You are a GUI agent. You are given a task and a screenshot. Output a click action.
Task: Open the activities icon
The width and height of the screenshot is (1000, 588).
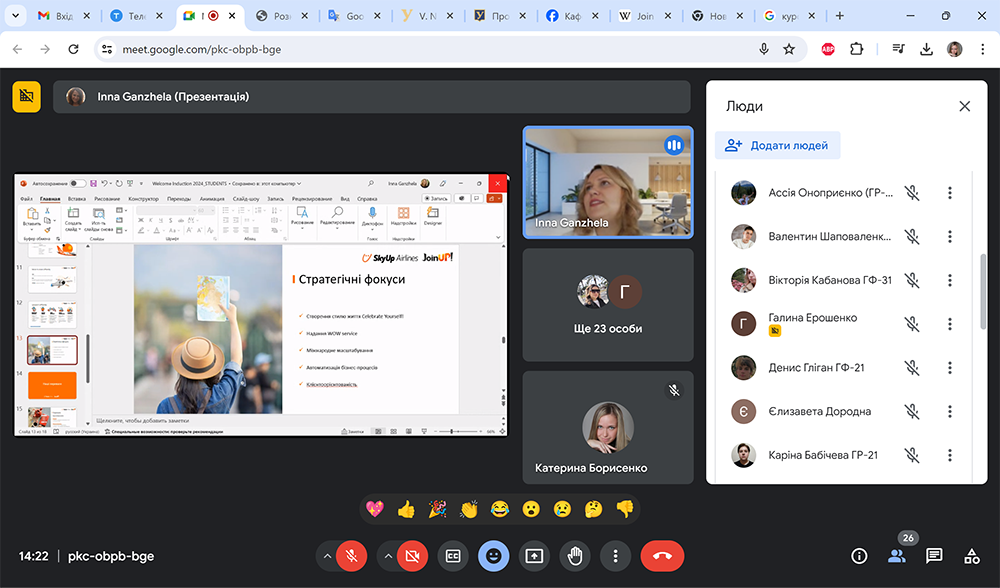coord(971,556)
